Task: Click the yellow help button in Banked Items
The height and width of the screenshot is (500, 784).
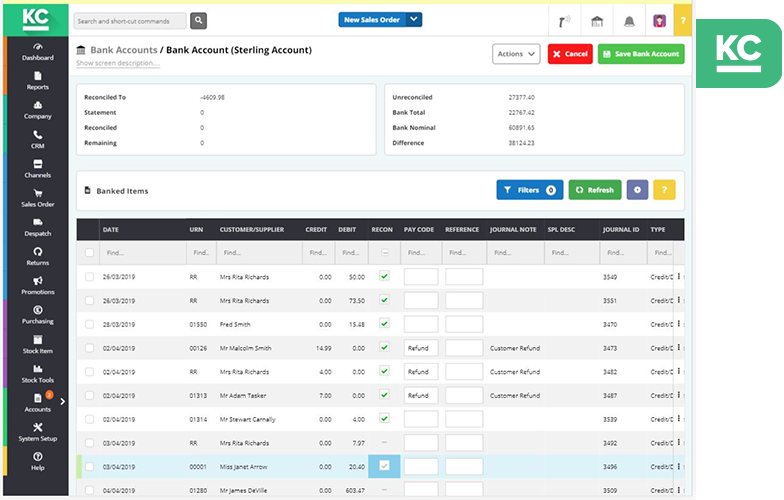Action: (x=664, y=190)
